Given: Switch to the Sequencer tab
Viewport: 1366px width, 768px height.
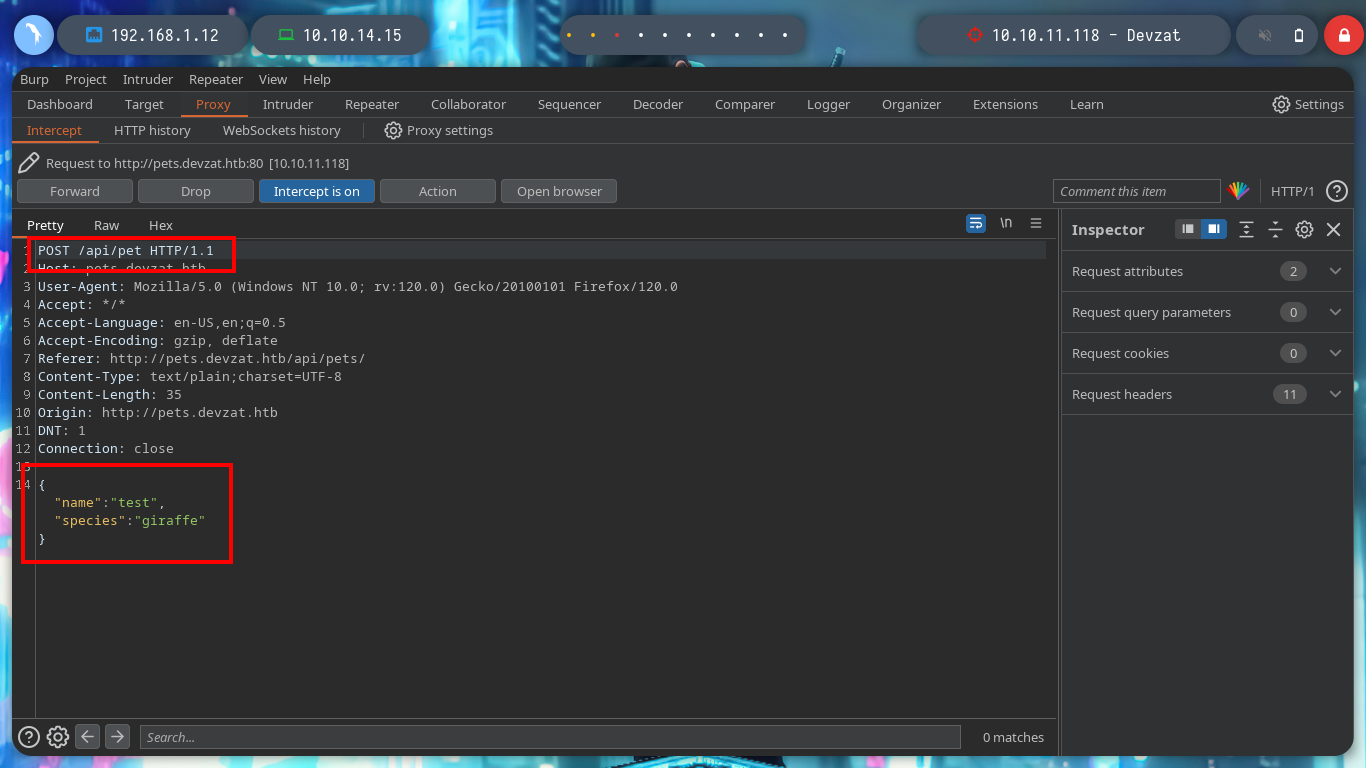Looking at the screenshot, I should pyautogui.click(x=570, y=104).
